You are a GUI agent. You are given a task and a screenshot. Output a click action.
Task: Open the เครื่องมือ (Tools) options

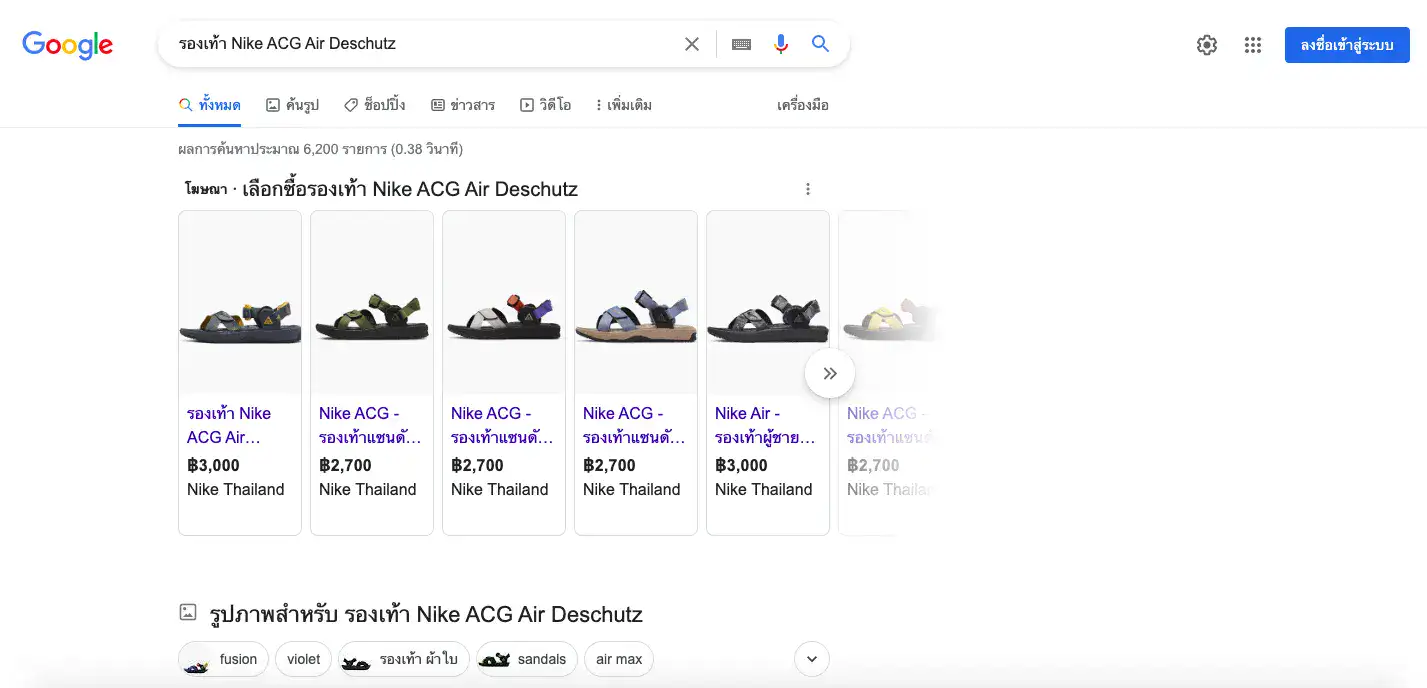803,104
